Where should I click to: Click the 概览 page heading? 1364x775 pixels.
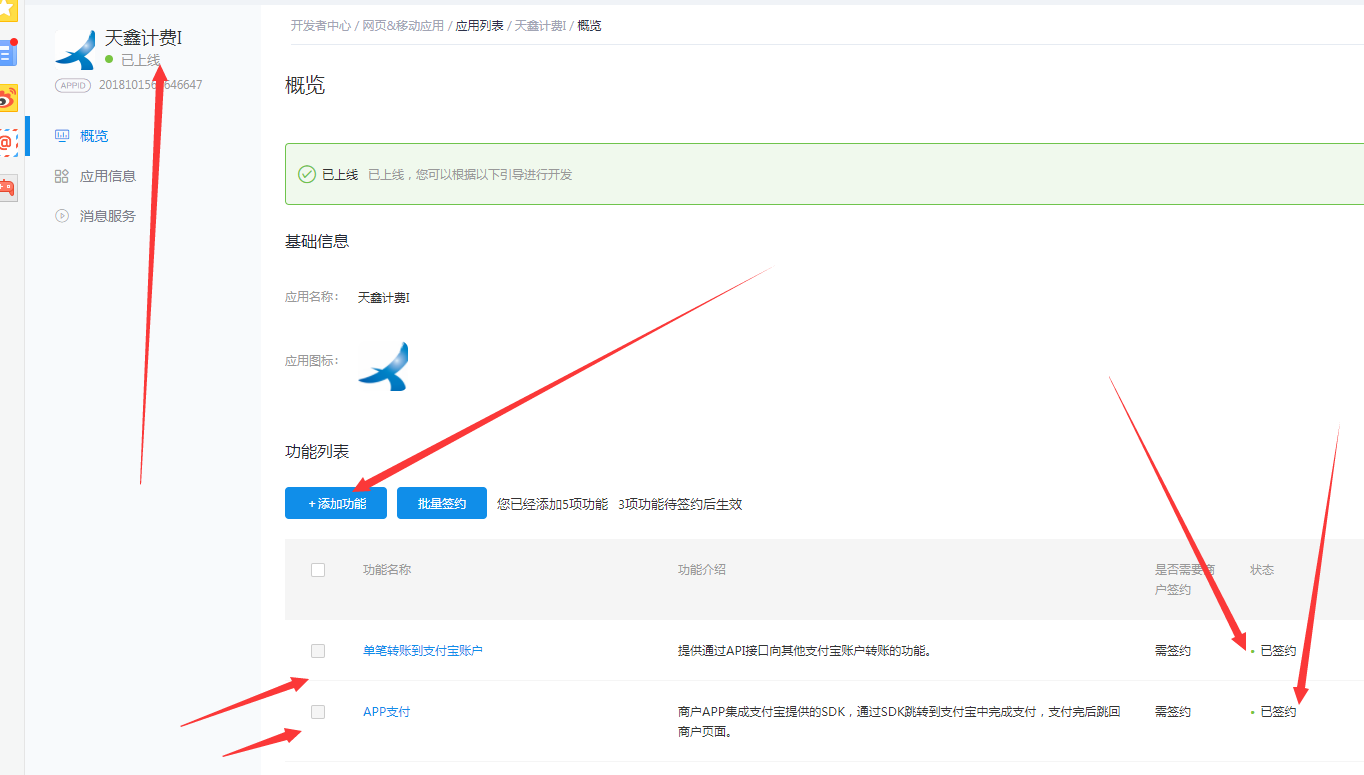click(305, 85)
